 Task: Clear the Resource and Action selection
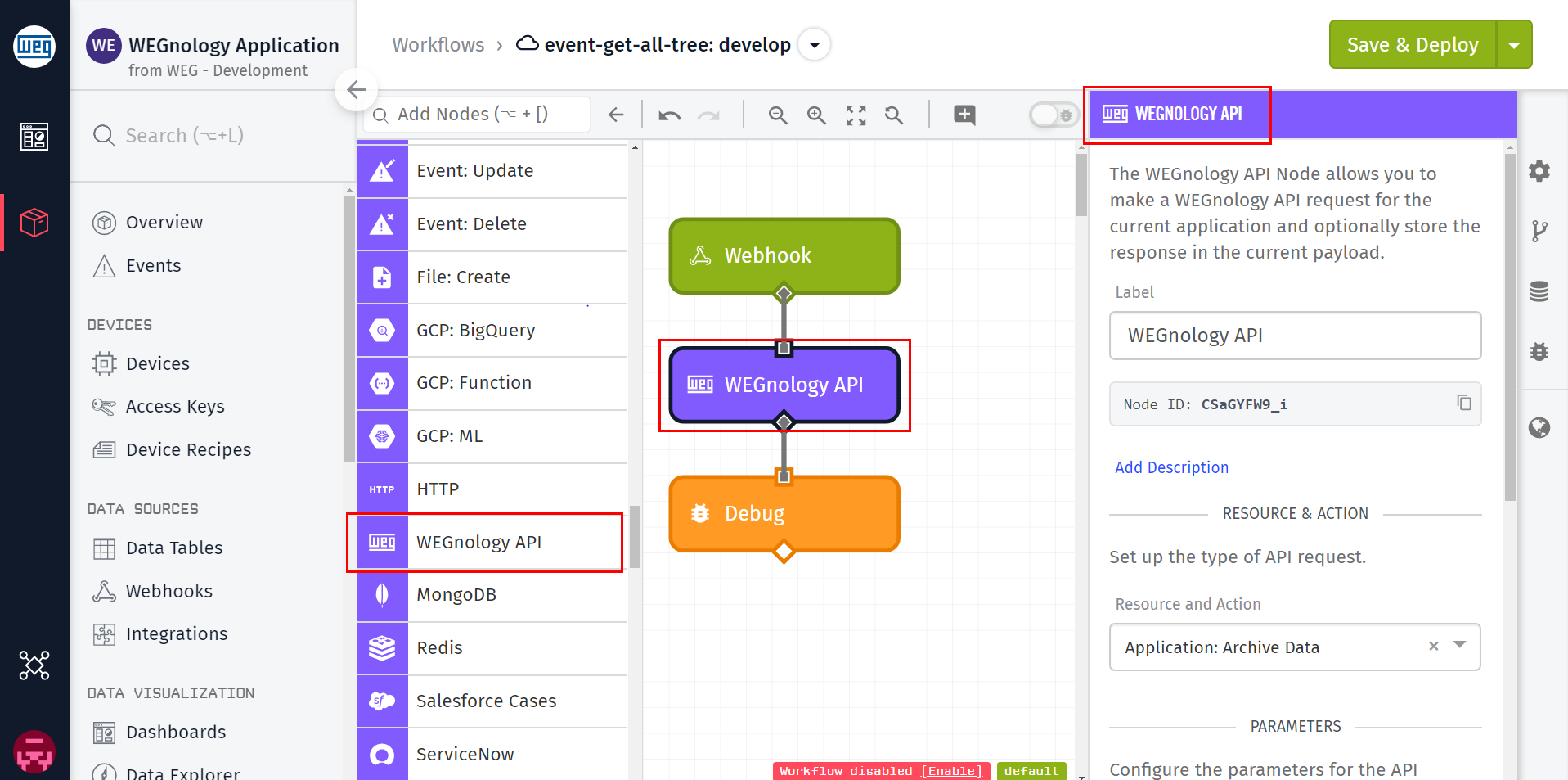tap(1434, 646)
